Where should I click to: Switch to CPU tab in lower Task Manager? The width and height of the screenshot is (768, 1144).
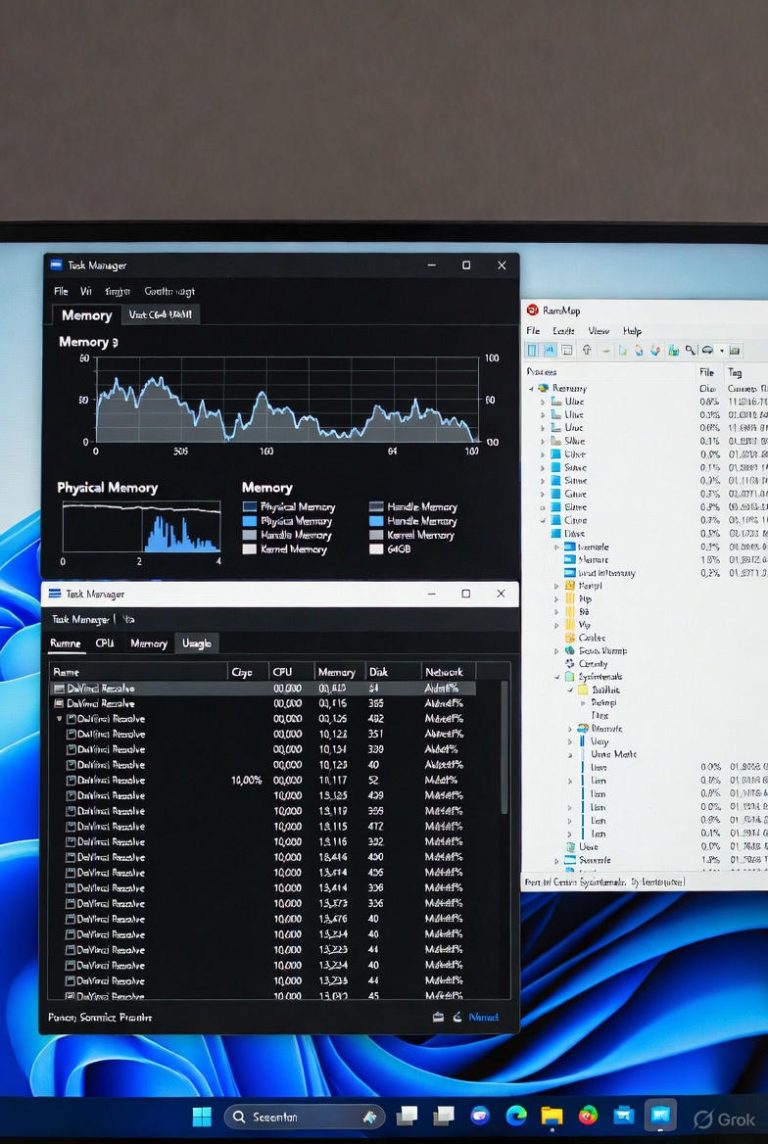(x=104, y=644)
